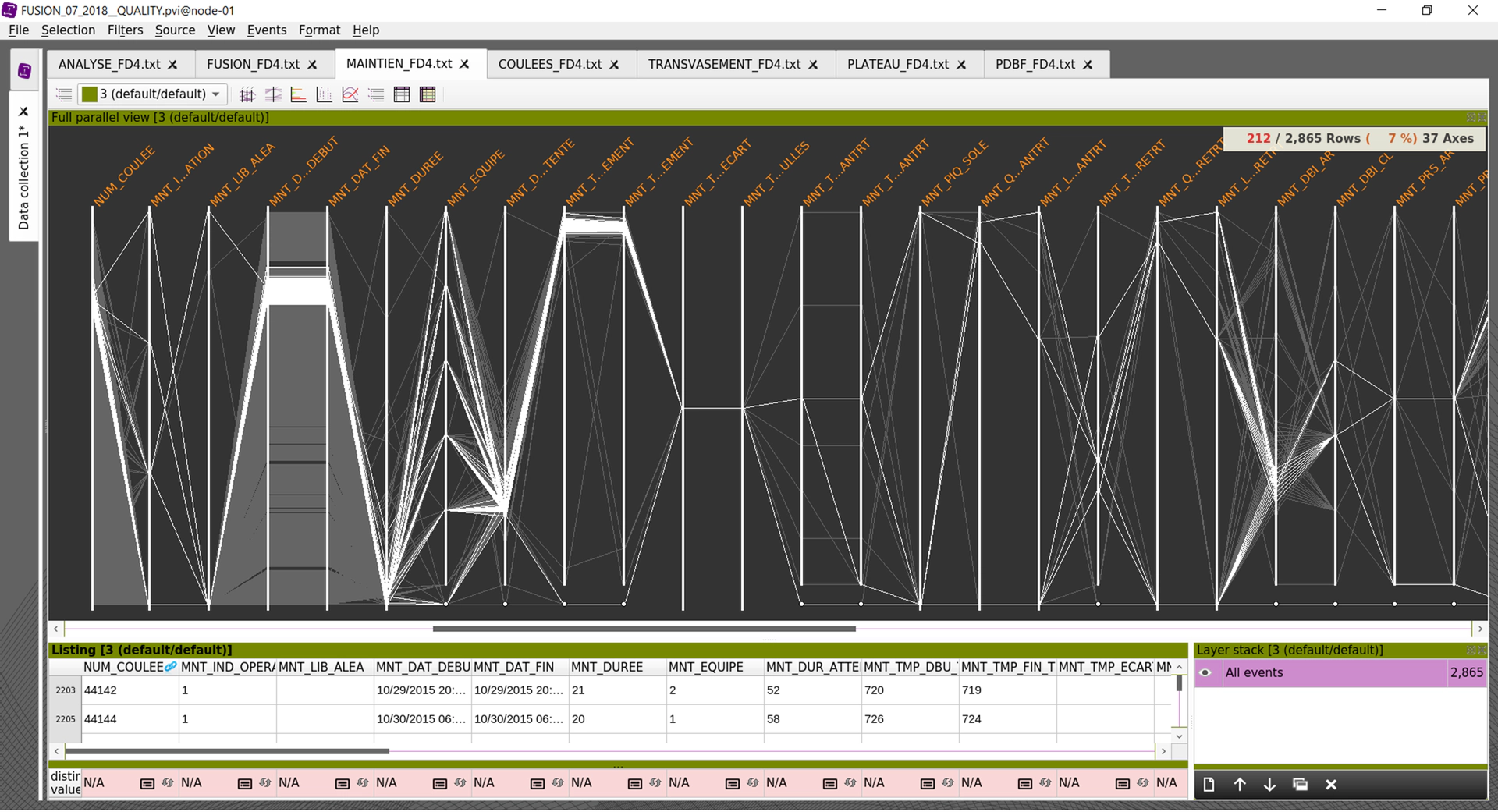1498x812 pixels.
Task: Duplicate the layer in Layer stack
Action: coord(1300,785)
